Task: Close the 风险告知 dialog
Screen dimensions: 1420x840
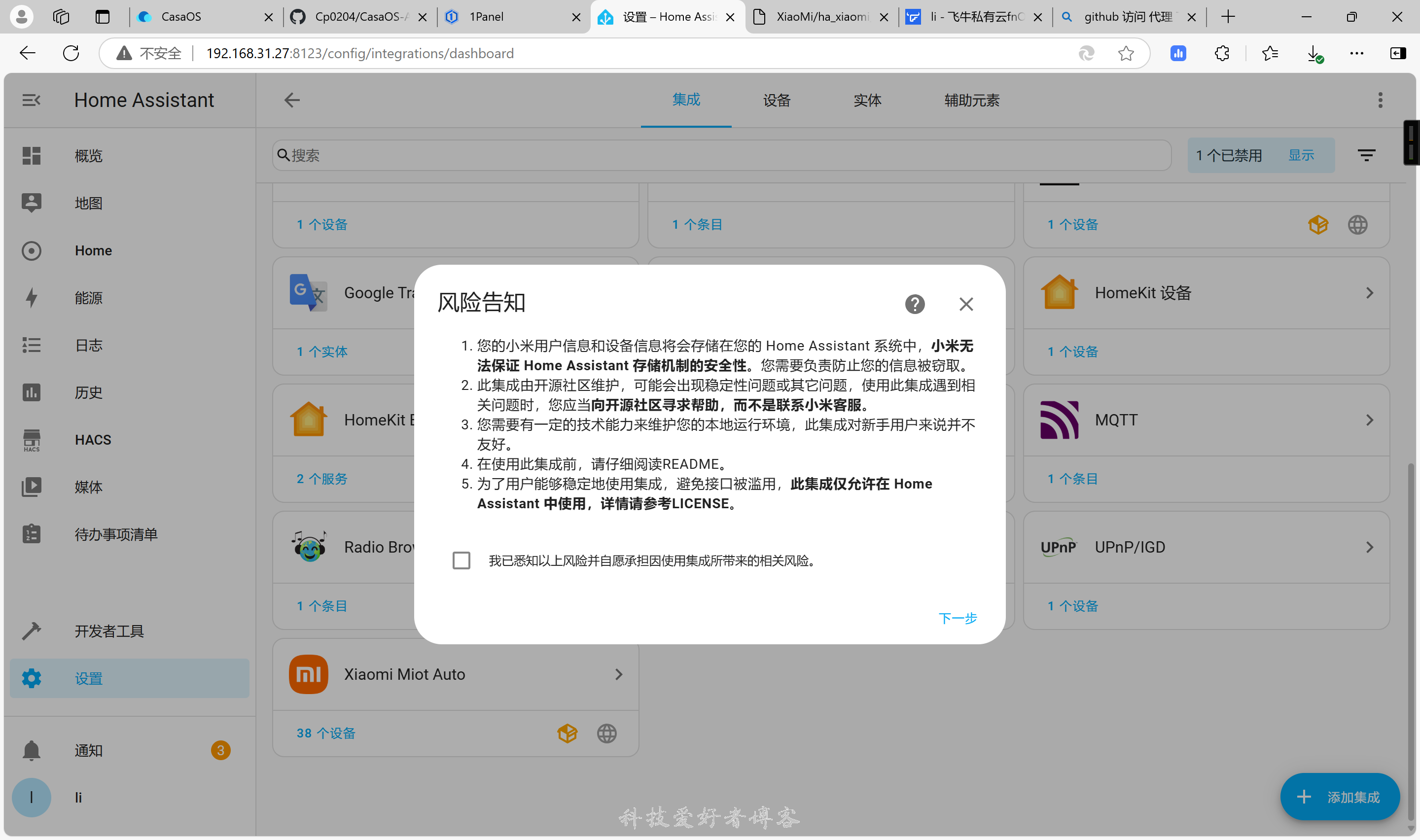Action: [966, 304]
